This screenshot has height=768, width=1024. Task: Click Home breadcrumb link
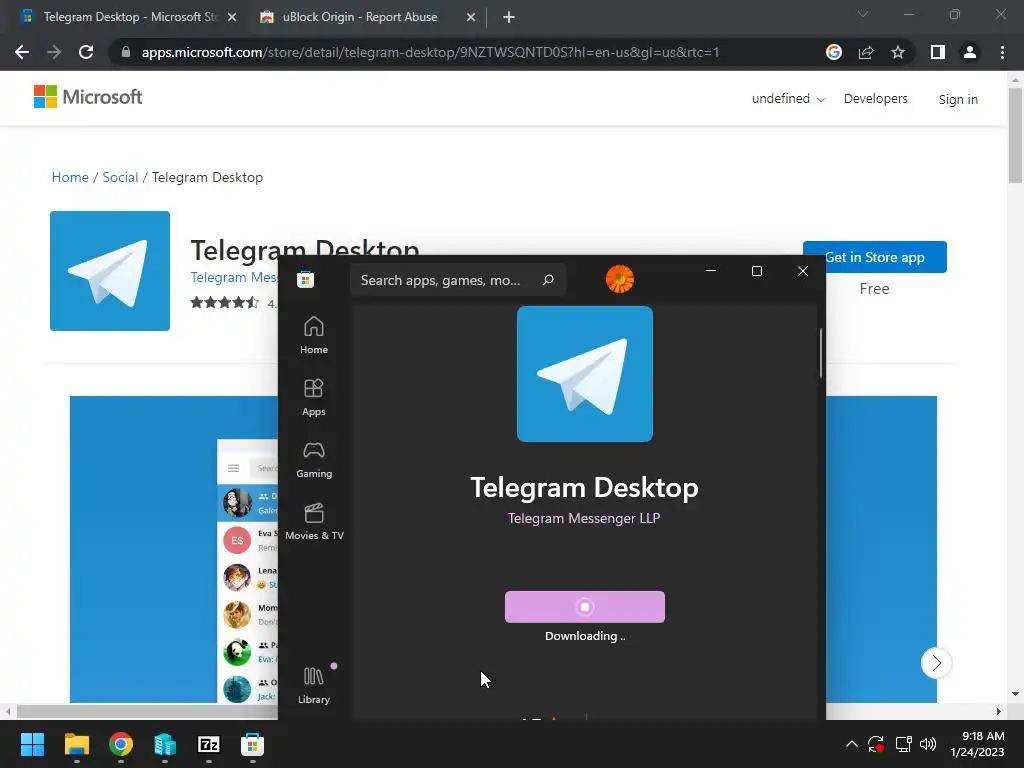pos(70,177)
